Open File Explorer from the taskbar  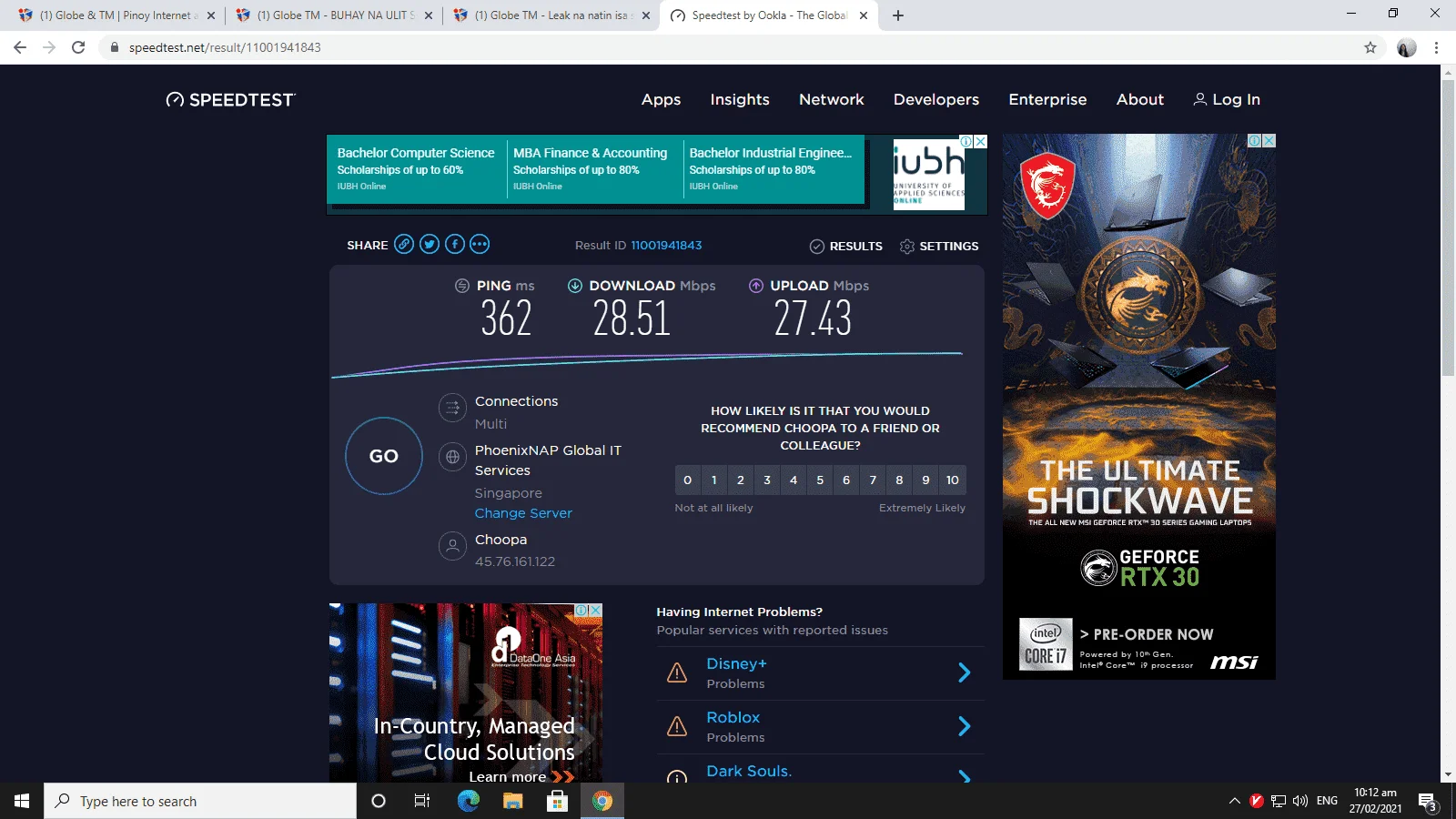tap(513, 801)
